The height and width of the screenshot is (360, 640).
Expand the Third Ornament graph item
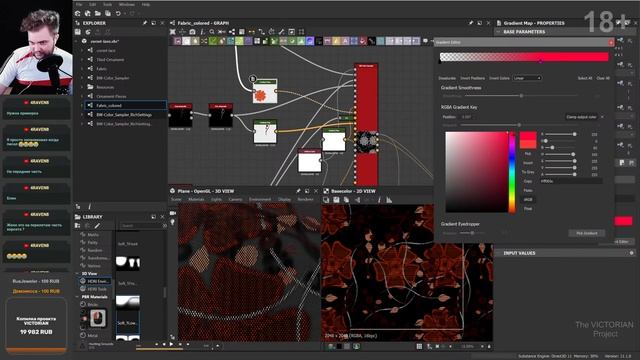pyautogui.click(x=82, y=60)
